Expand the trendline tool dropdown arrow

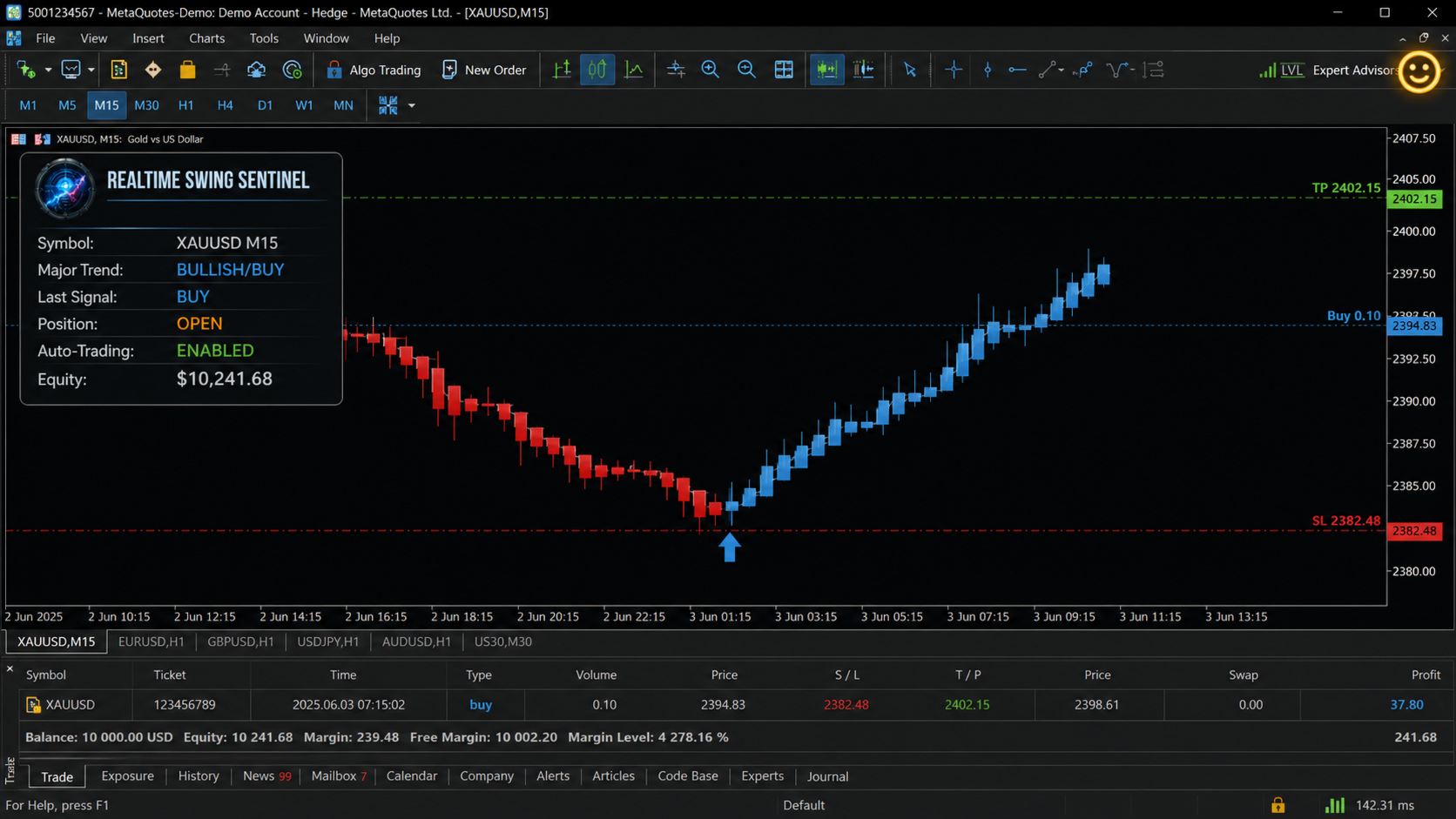tap(1061, 70)
